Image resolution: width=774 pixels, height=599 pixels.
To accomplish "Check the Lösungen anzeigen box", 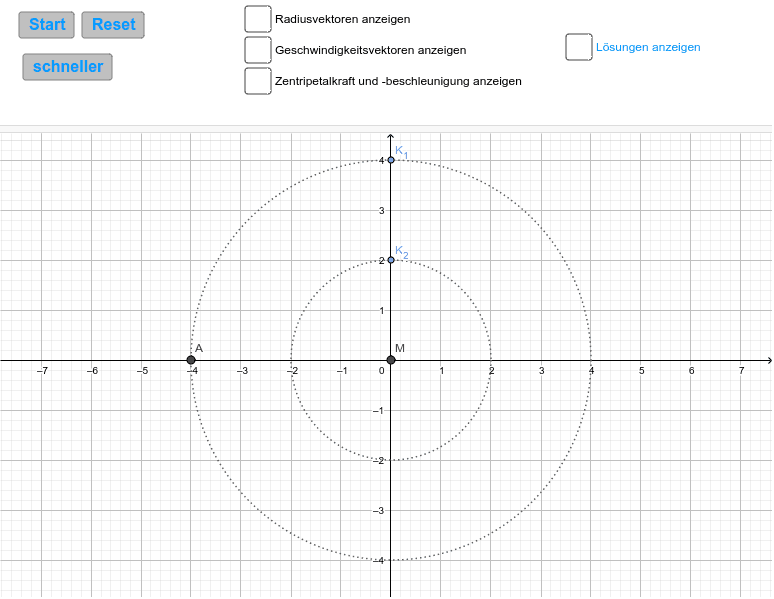I will click(579, 47).
